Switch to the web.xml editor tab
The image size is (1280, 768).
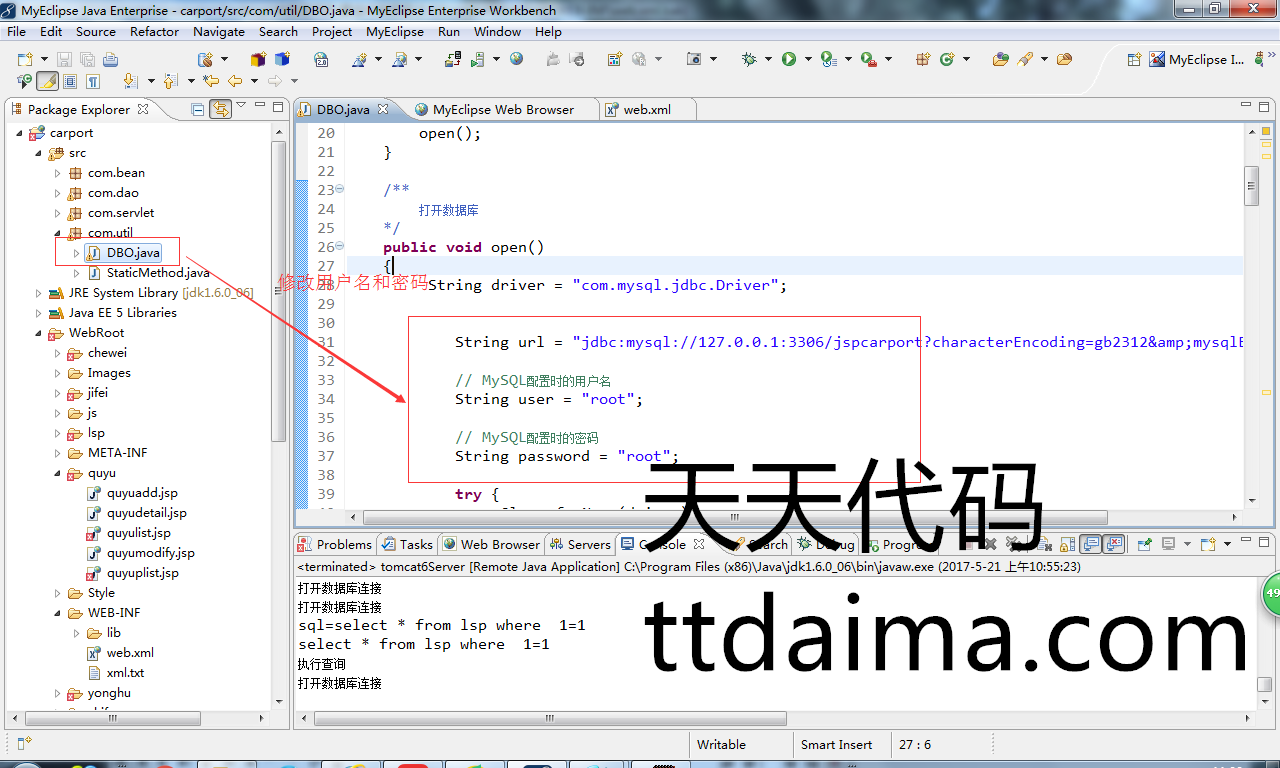click(646, 109)
